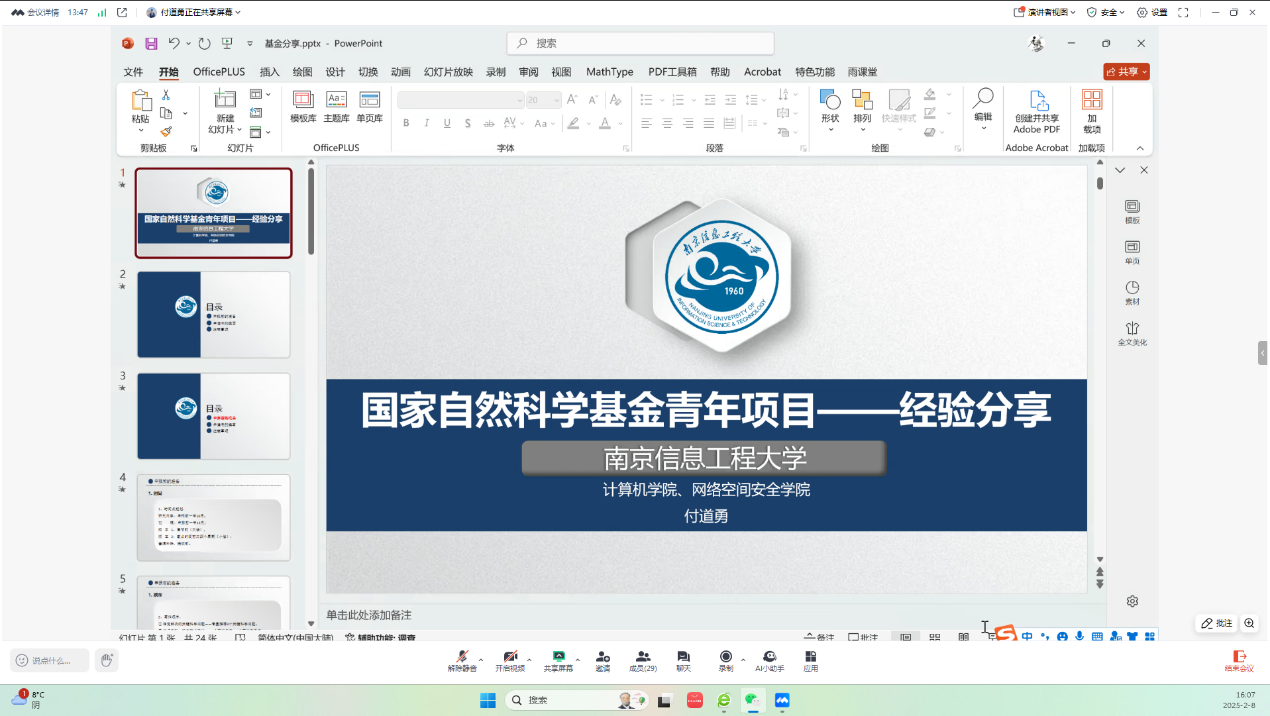Open the 单页库 single page library
This screenshot has width=1270, height=716.
(370, 106)
